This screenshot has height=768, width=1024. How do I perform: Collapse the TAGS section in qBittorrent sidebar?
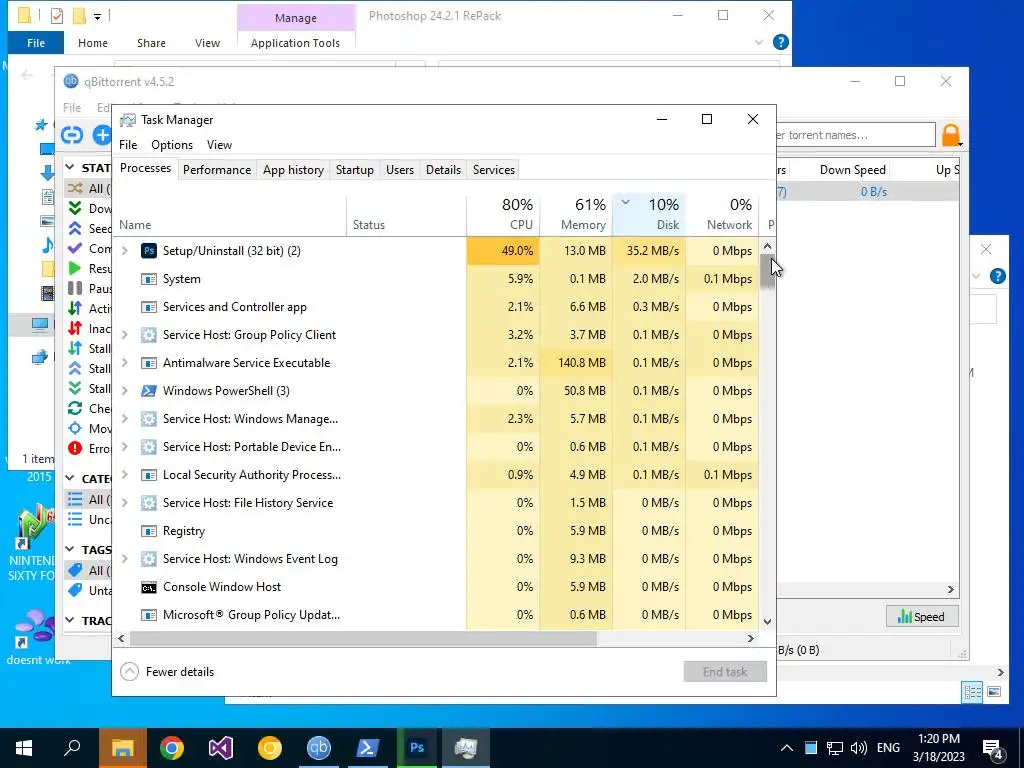pyautogui.click(x=70, y=549)
